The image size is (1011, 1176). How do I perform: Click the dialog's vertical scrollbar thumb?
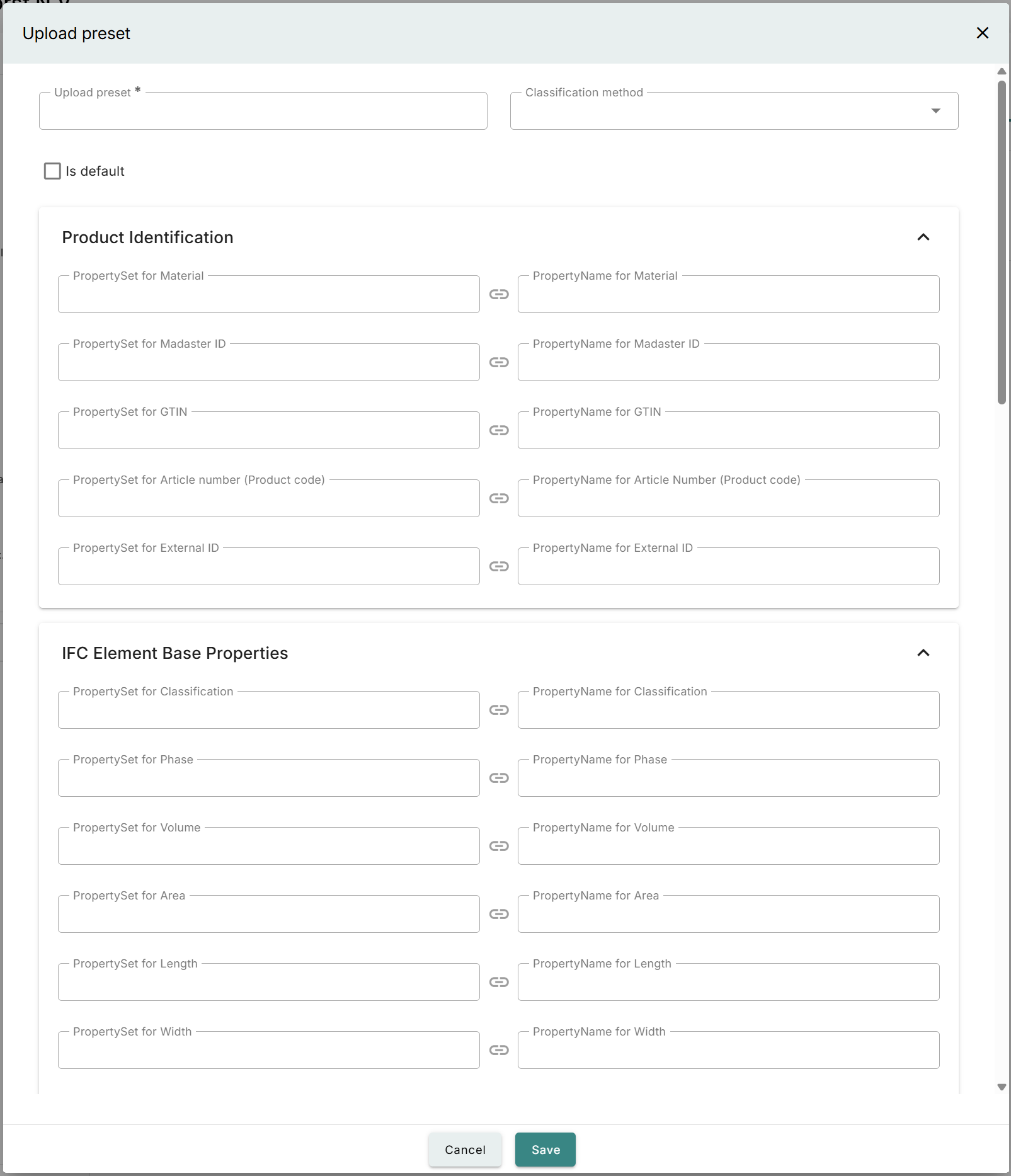tap(1002, 242)
